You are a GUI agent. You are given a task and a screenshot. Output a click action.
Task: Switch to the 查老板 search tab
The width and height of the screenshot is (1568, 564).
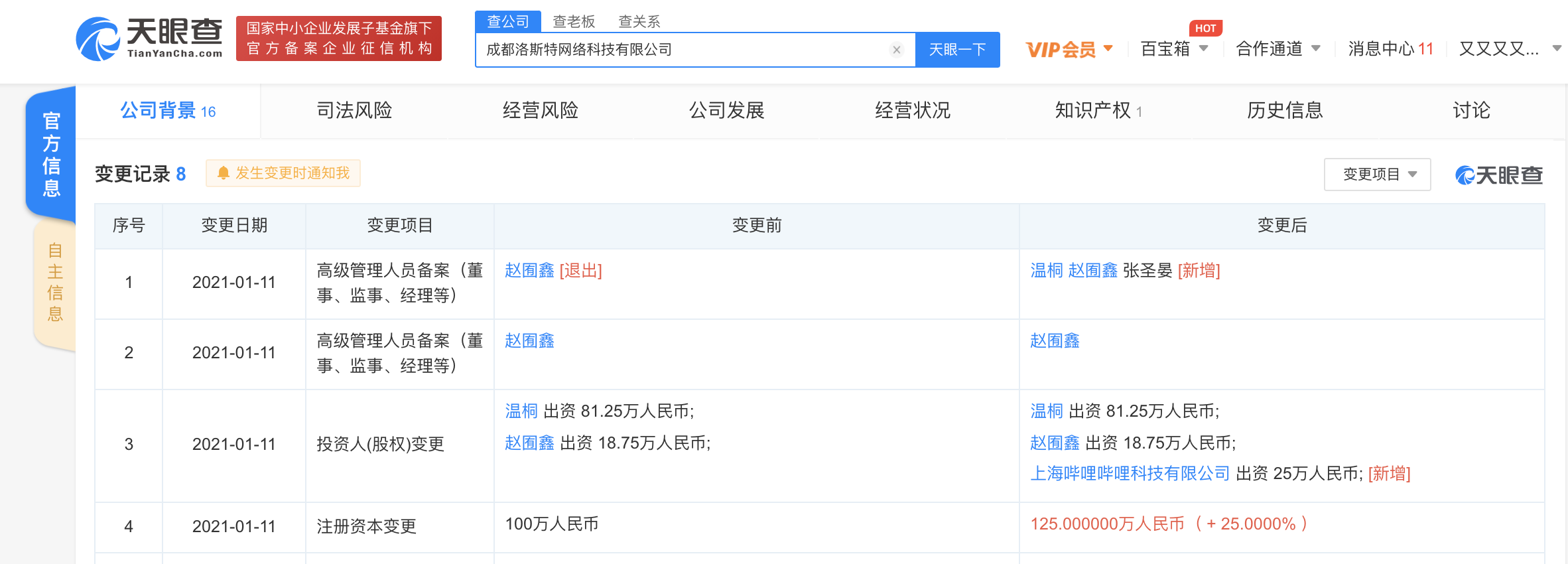(x=574, y=22)
